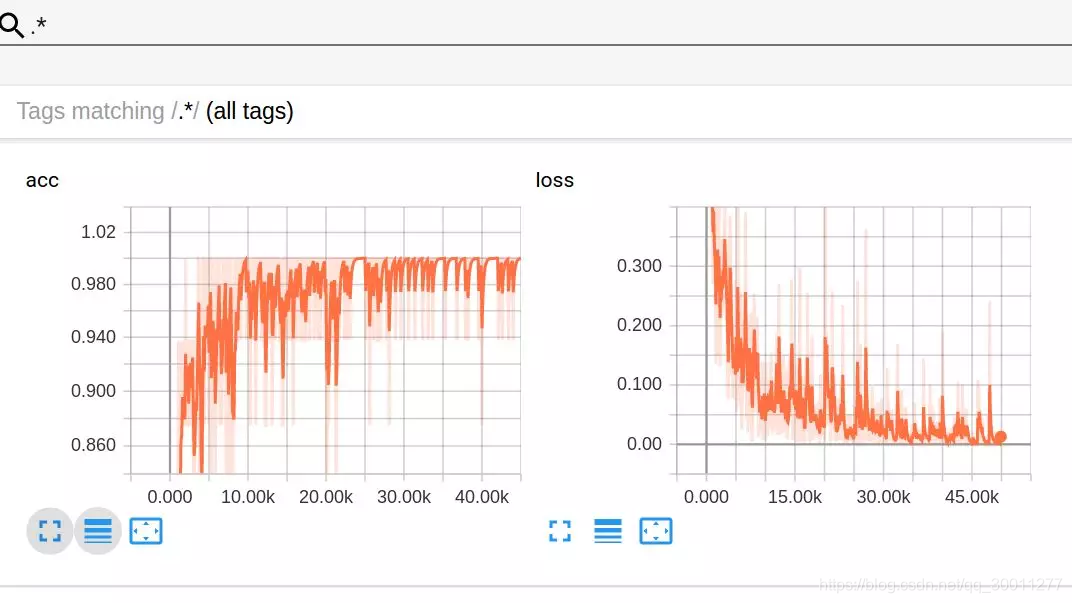Click the acc chart title
The height and width of the screenshot is (603, 1072).
click(x=42, y=180)
